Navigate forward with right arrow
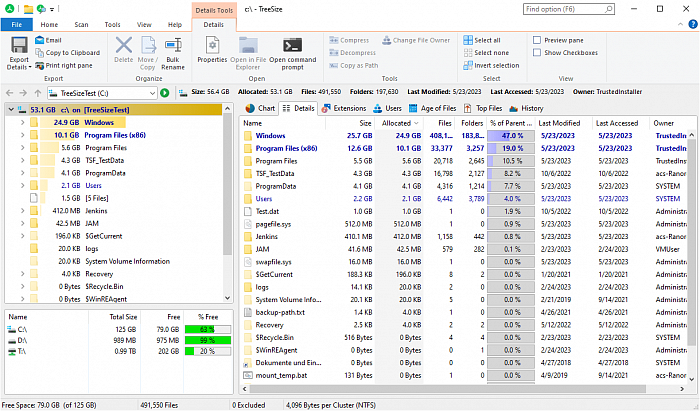The width and height of the screenshot is (700, 411). point(23,93)
